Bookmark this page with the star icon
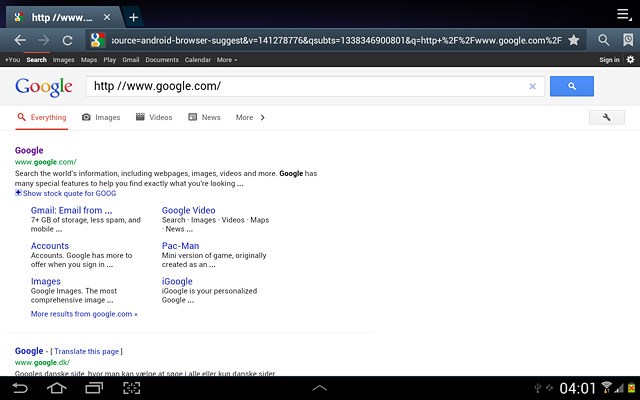Screen dimensions: 640x400 point(573,40)
